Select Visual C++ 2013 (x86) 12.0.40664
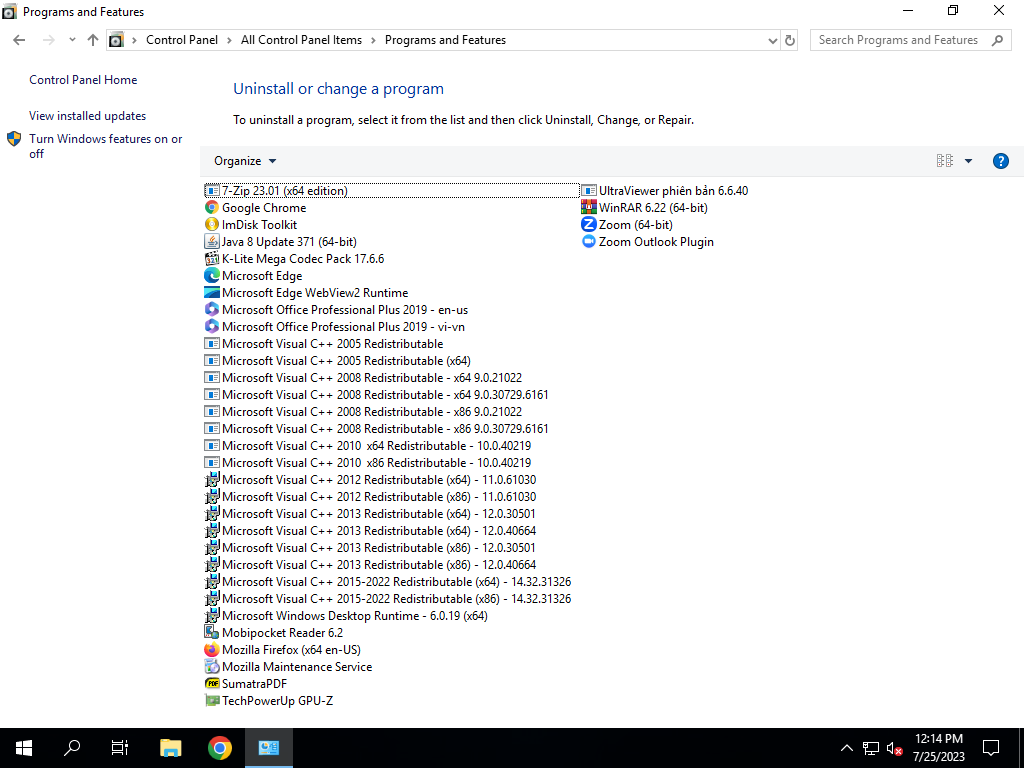This screenshot has width=1024, height=768. tap(371, 564)
